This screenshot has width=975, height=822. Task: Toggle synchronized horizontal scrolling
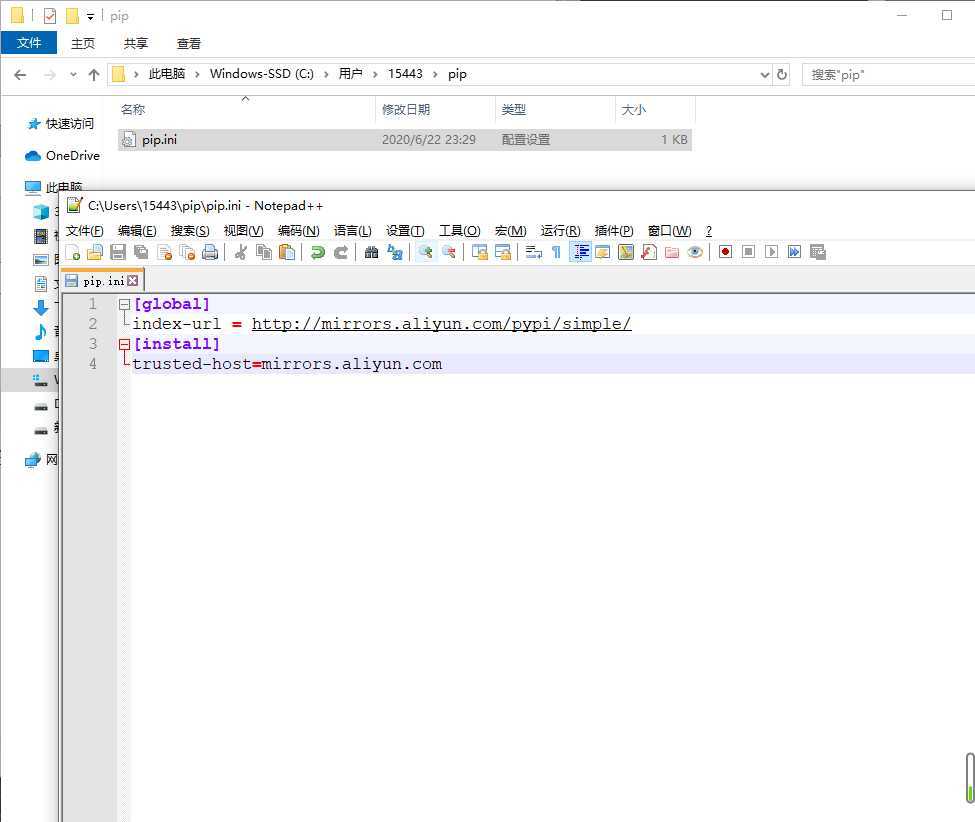point(502,252)
